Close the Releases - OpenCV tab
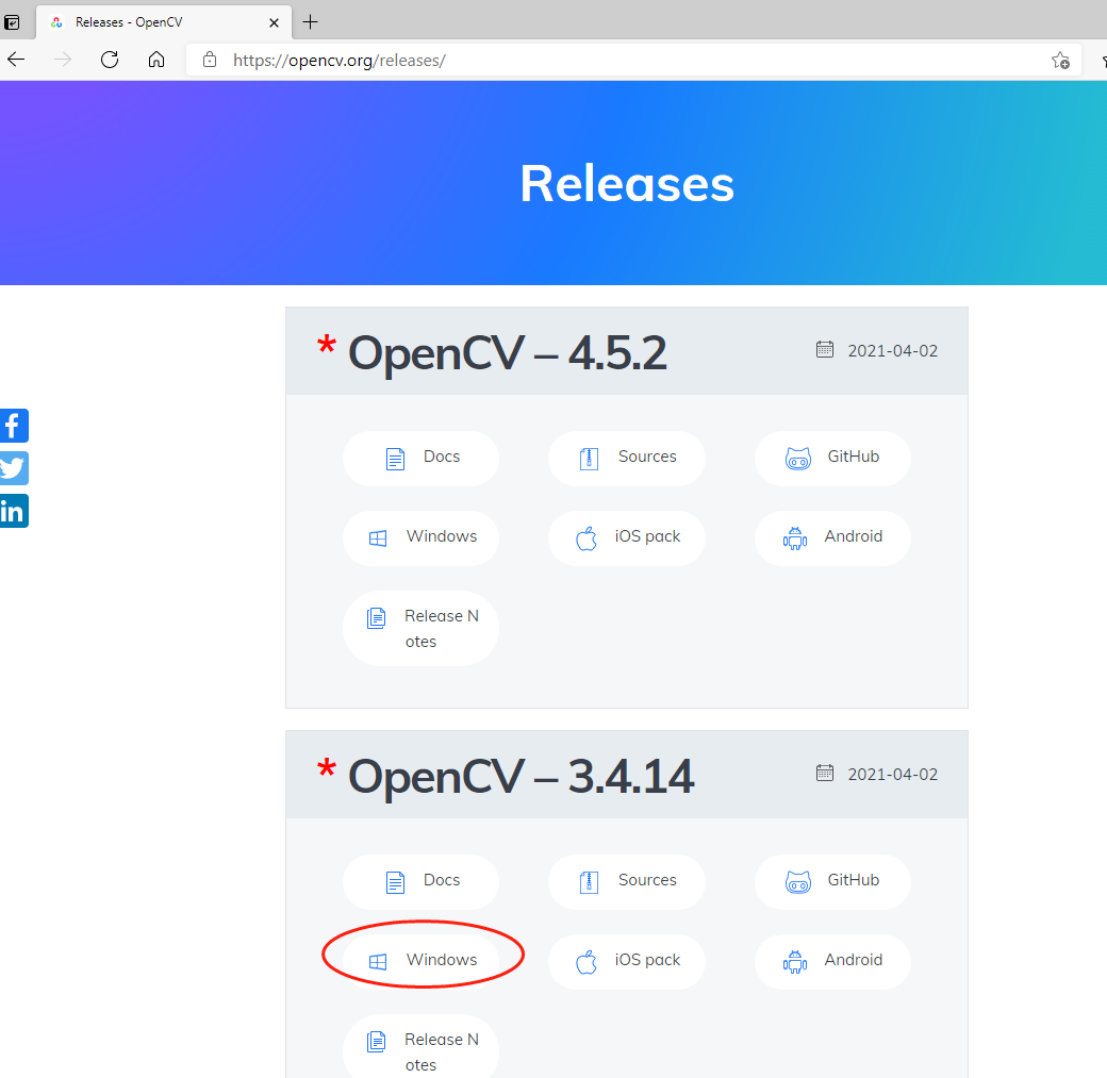1107x1078 pixels. pos(274,23)
